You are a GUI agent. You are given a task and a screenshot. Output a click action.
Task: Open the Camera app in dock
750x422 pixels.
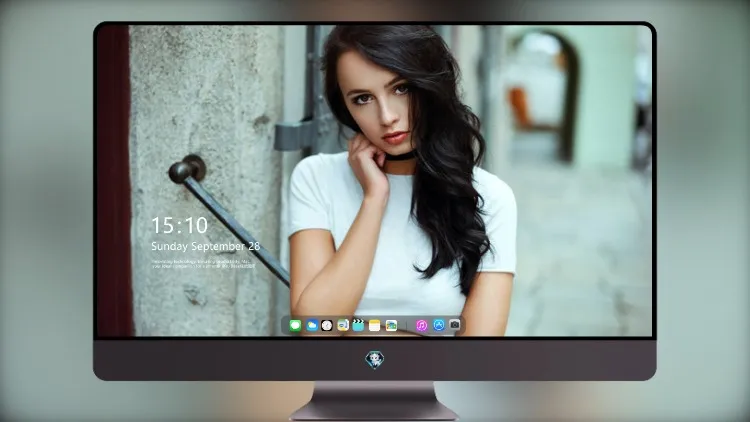pyautogui.click(x=454, y=325)
